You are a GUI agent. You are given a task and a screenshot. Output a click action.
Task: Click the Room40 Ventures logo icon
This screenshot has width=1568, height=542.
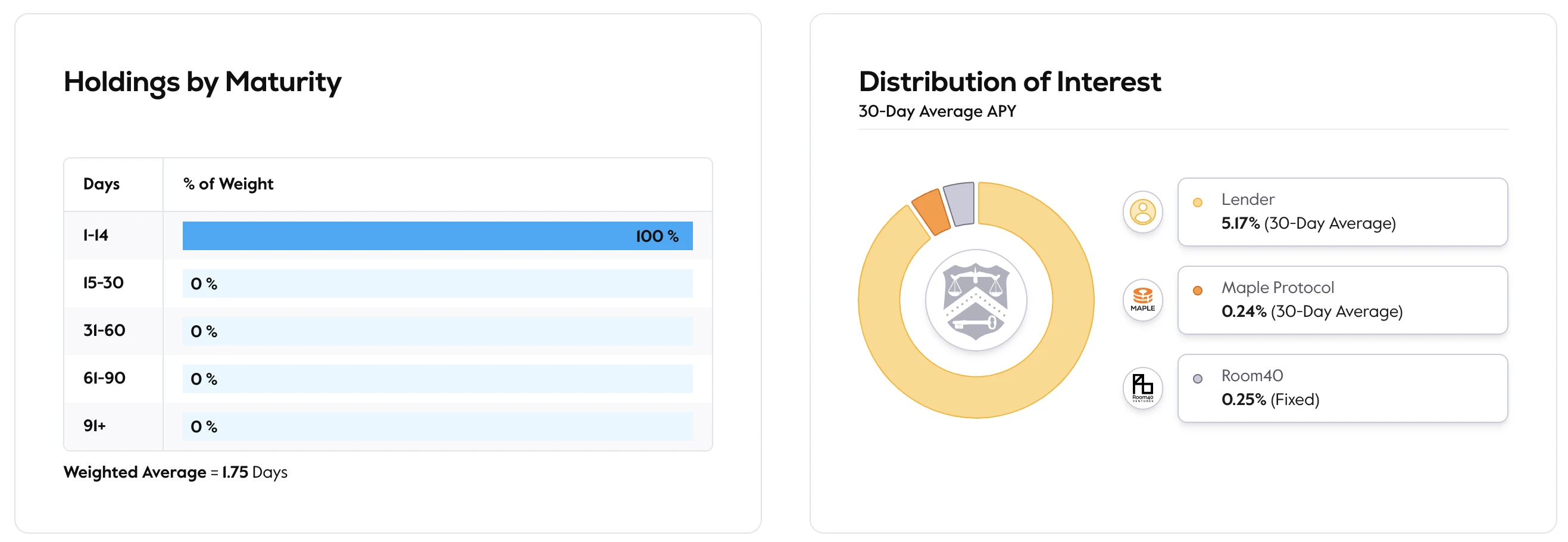point(1142,388)
